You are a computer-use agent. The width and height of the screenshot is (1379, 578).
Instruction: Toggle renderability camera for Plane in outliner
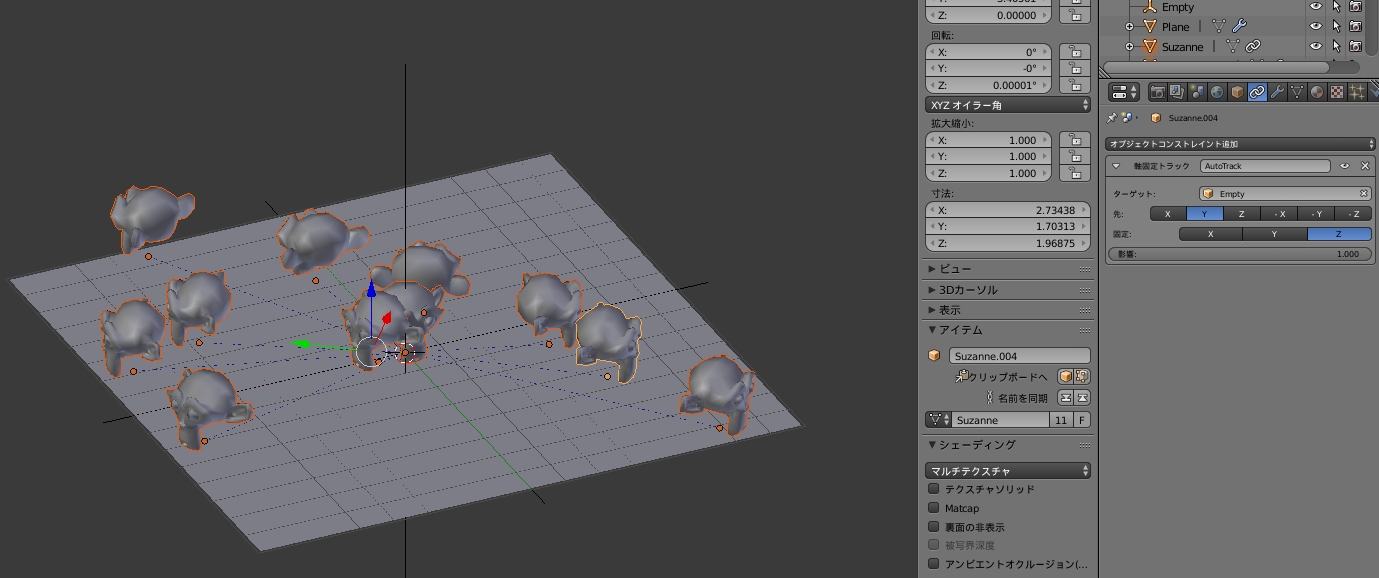click(x=1356, y=26)
